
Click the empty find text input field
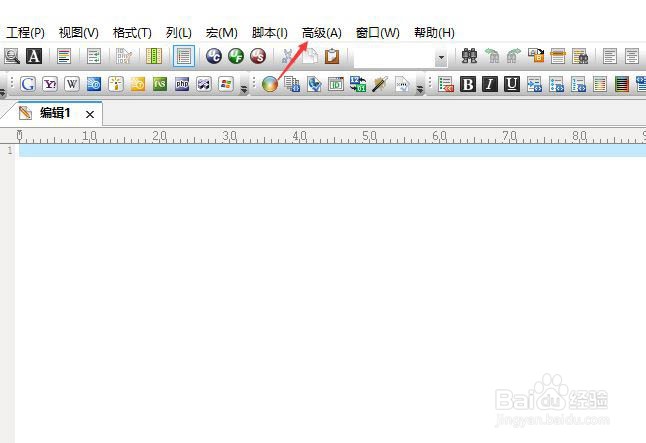[x=394, y=57]
